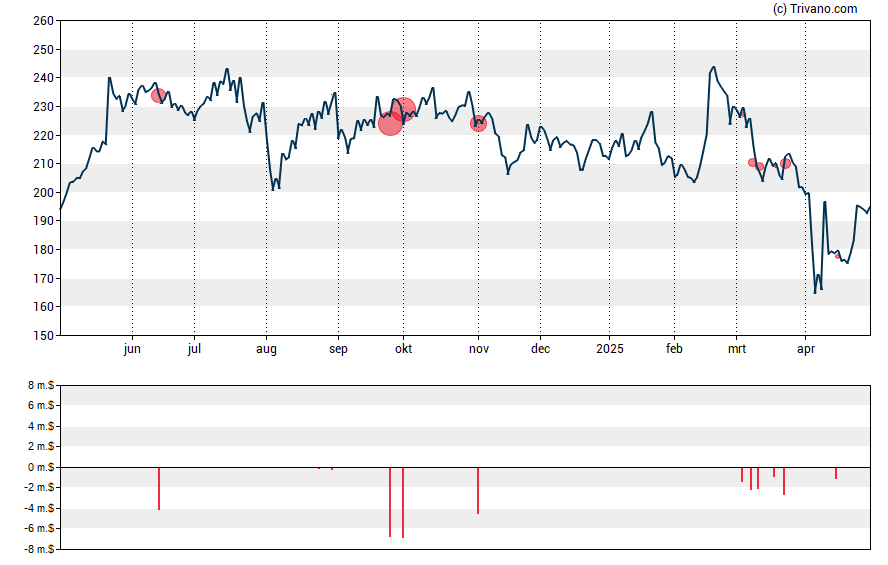This screenshot has height=565, width=888.
Task: Click the 'apr' month label
Action: (806, 349)
